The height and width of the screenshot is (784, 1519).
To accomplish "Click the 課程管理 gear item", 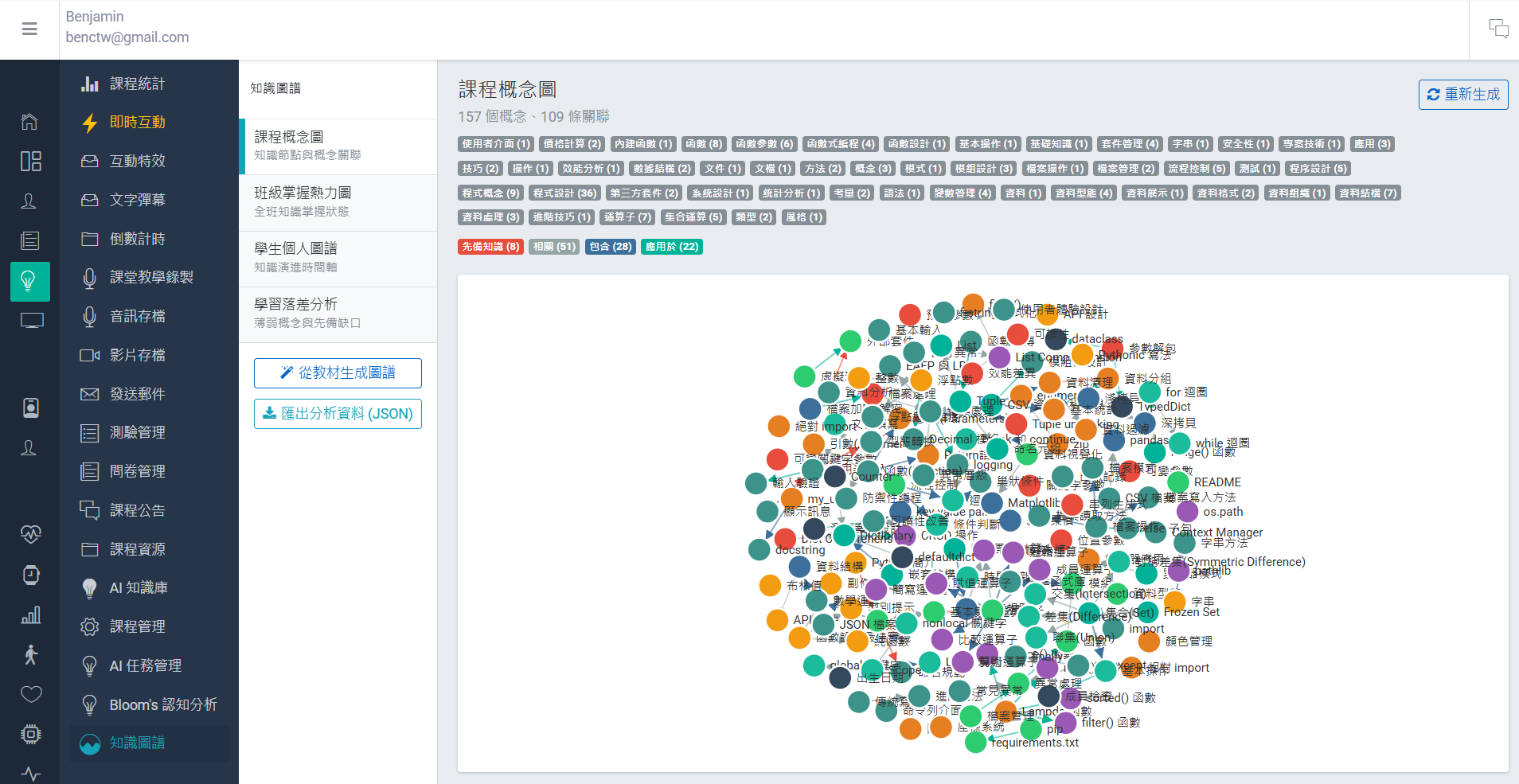I will 137,626.
